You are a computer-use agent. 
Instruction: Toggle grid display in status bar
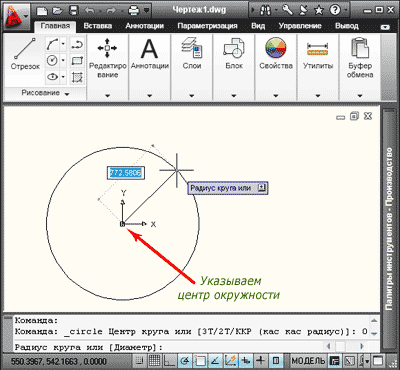point(154,361)
